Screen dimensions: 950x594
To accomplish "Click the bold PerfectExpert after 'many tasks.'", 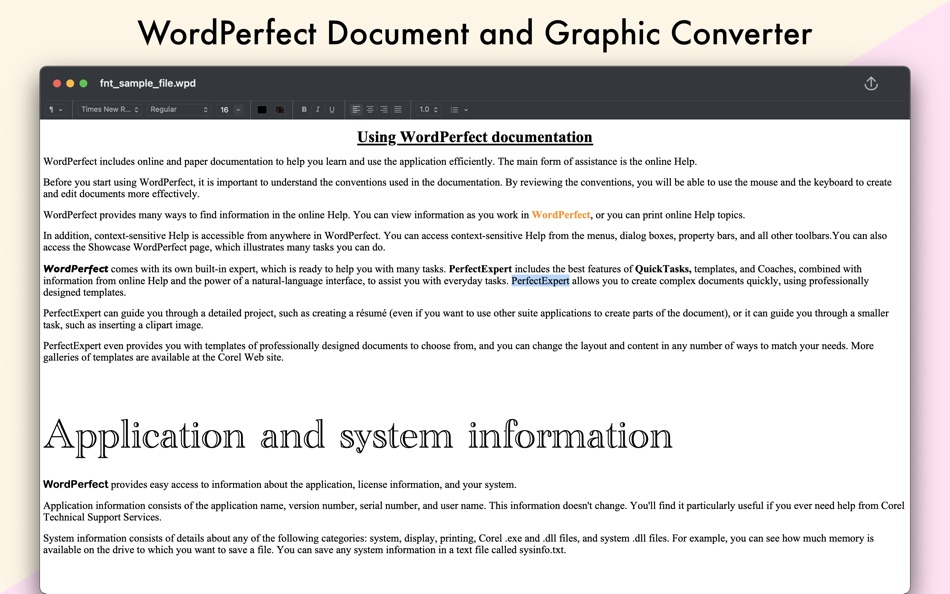I will pos(480,269).
